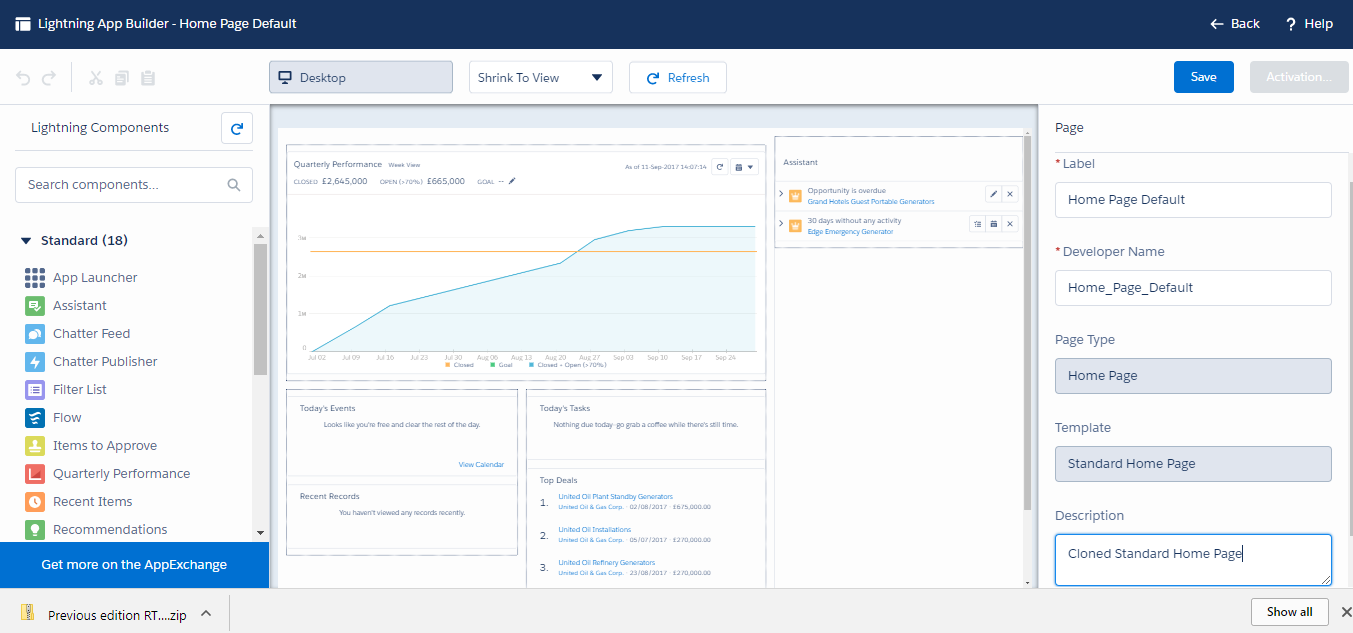Edit the Quarterly Performance goal pencil

[x=512, y=181]
